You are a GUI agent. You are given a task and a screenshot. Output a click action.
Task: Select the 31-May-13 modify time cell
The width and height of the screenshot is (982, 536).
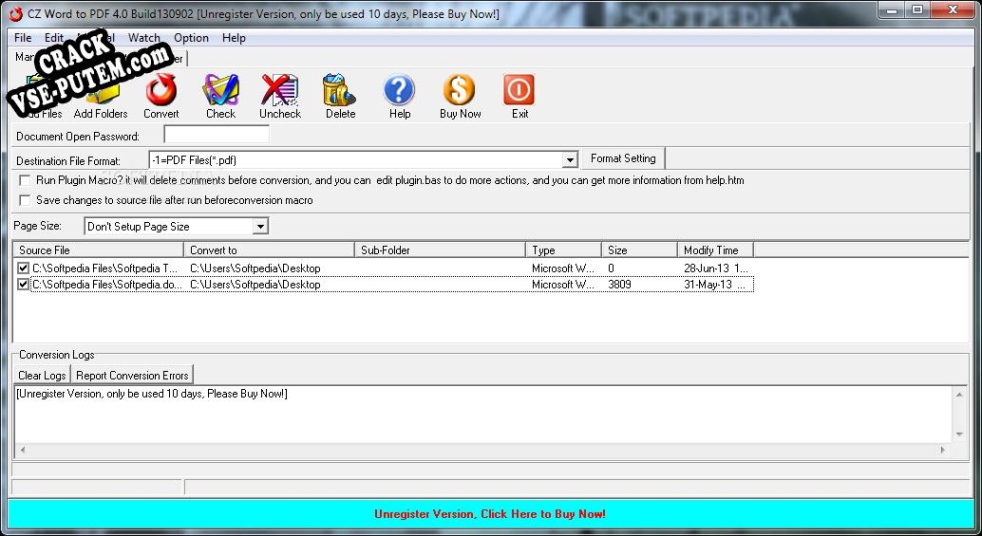pyautogui.click(x=715, y=284)
